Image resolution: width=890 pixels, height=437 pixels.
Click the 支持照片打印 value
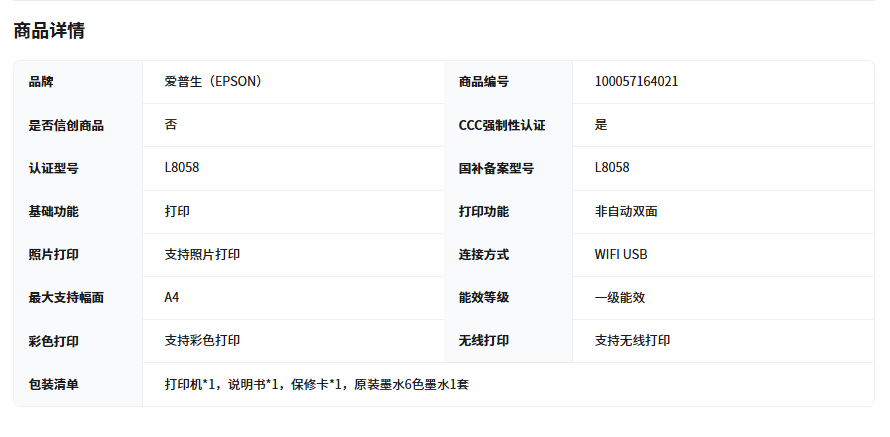coord(202,254)
